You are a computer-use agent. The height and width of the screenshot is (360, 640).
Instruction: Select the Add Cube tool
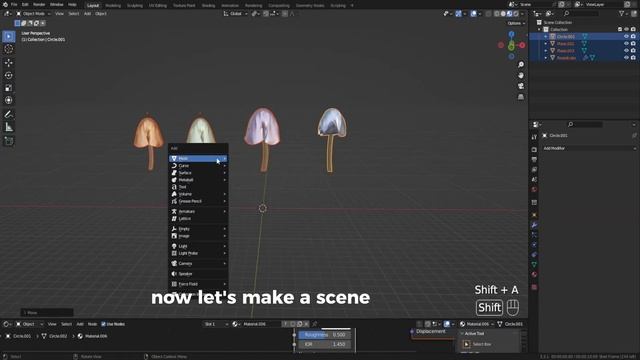point(9,141)
